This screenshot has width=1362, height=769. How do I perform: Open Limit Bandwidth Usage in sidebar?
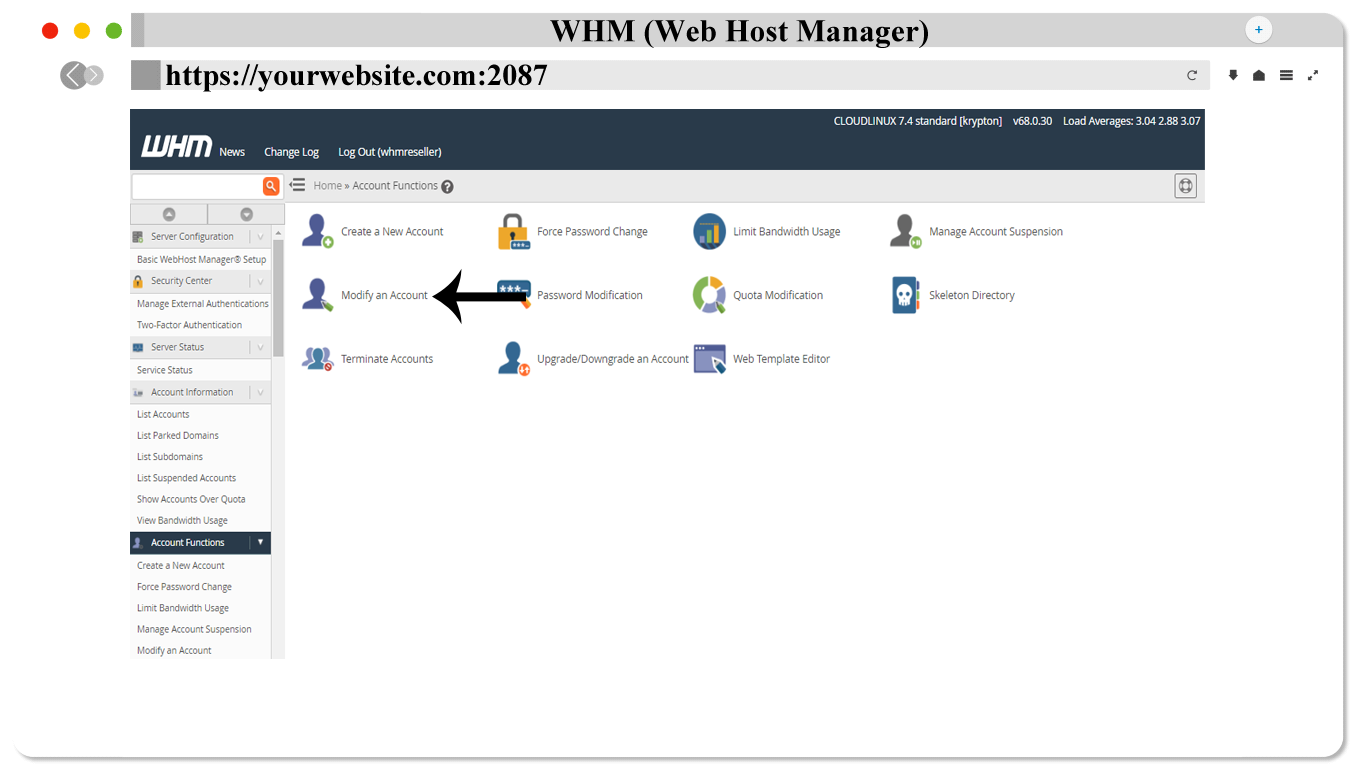coord(183,608)
